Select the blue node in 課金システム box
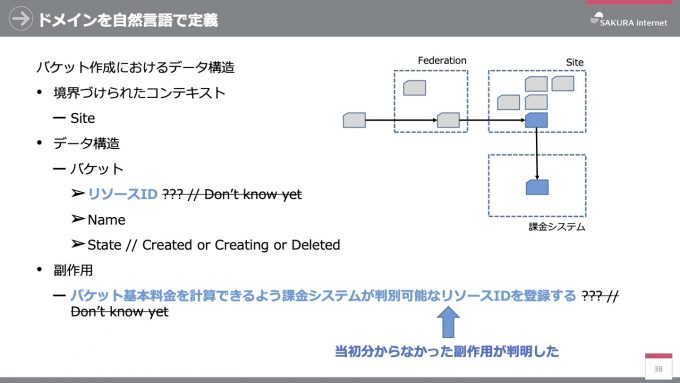 [x=537, y=187]
